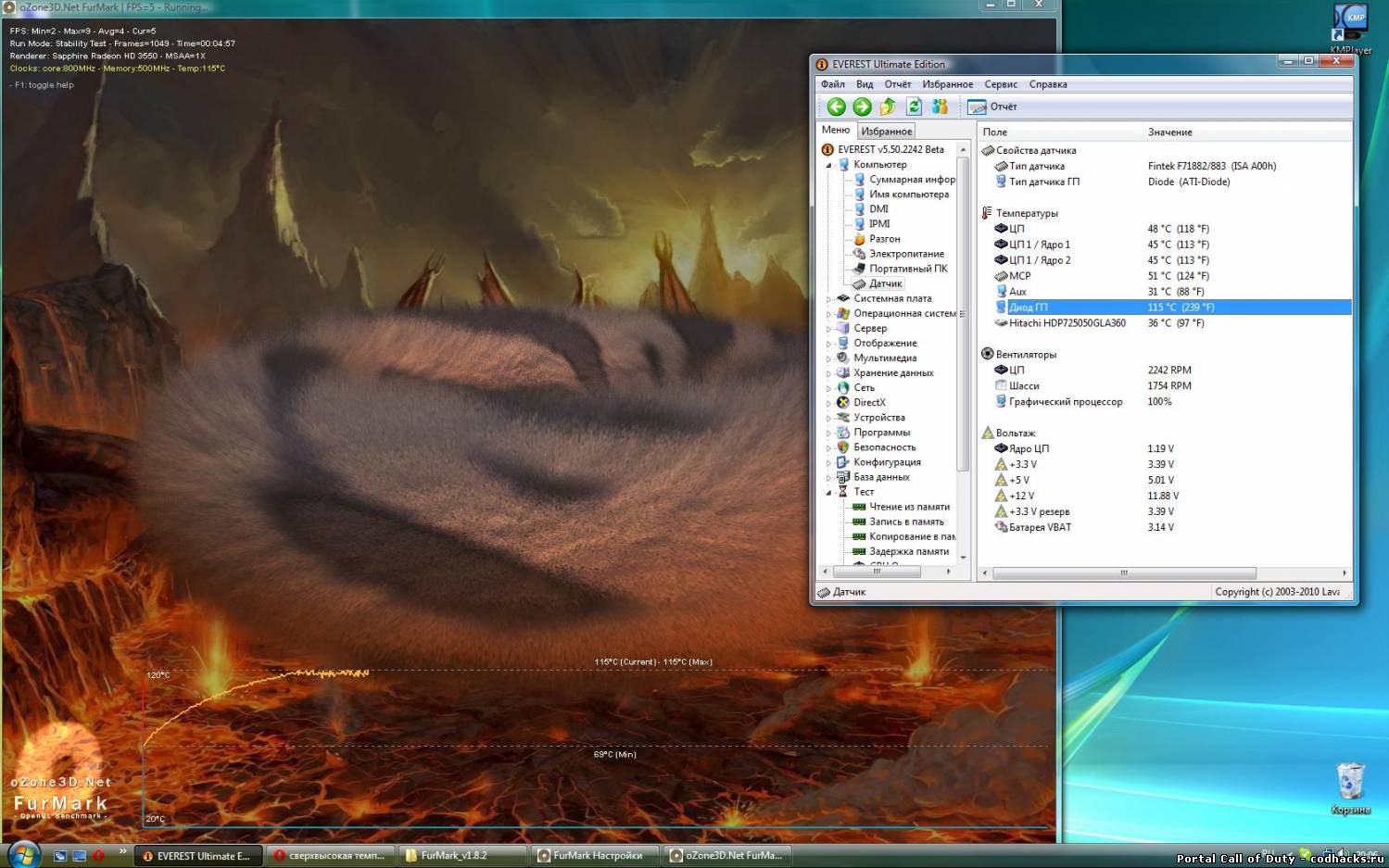Viewport: 1389px width, 868px height.
Task: Open the users icon in EVEREST toolbar
Action: point(940,107)
